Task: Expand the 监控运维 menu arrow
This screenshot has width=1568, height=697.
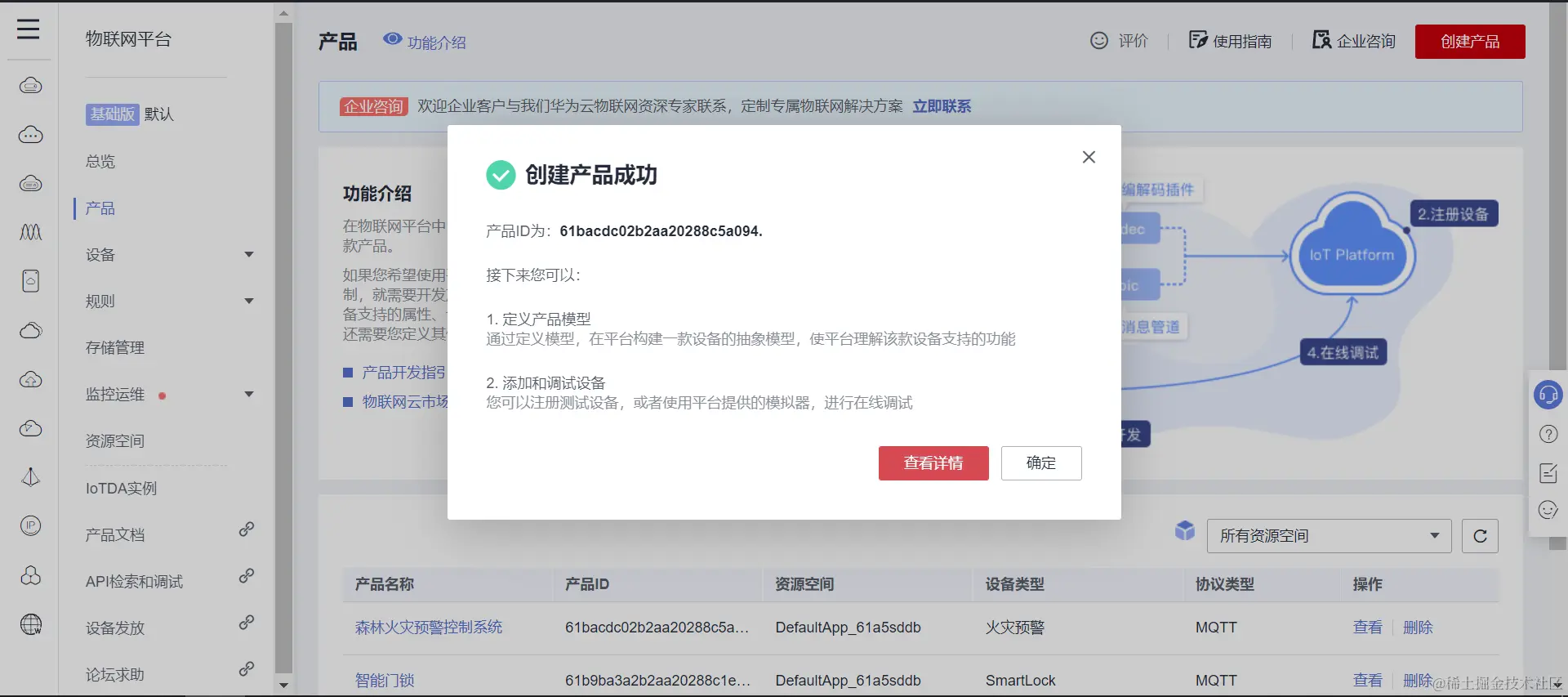Action: [x=249, y=394]
